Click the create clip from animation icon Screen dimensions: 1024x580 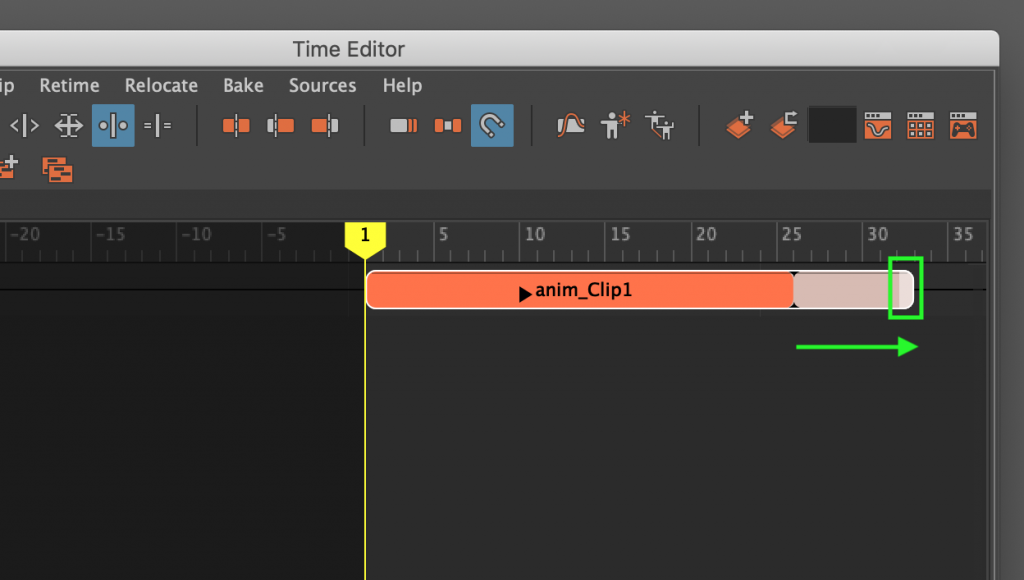pyautogui.click(x=738, y=125)
